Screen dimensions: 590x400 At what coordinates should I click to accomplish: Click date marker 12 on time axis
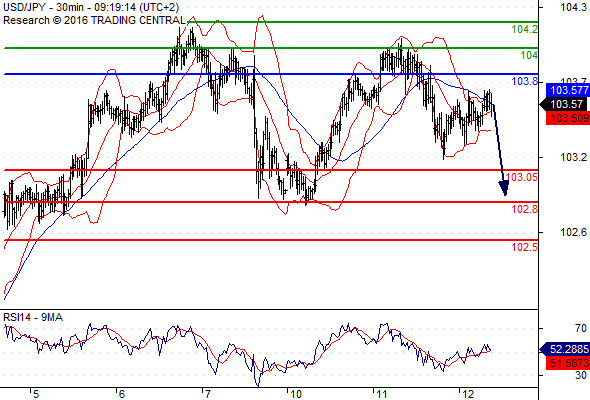coord(468,394)
